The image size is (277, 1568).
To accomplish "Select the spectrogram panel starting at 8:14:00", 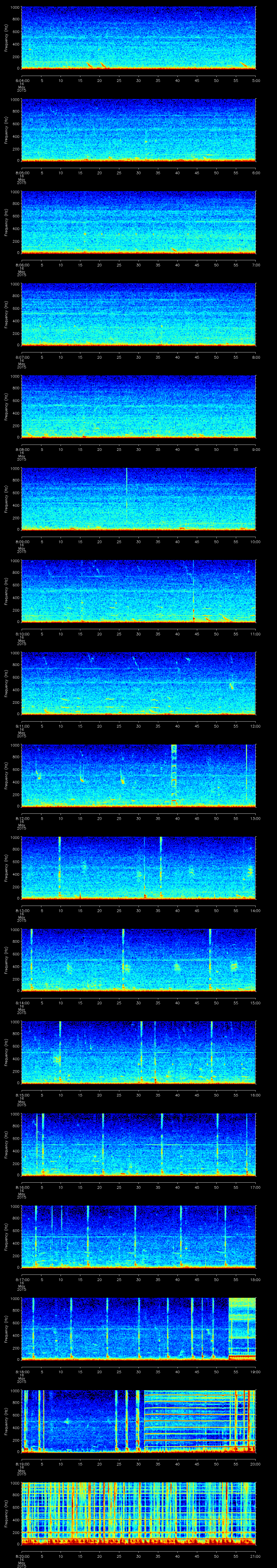I will 139,960.
